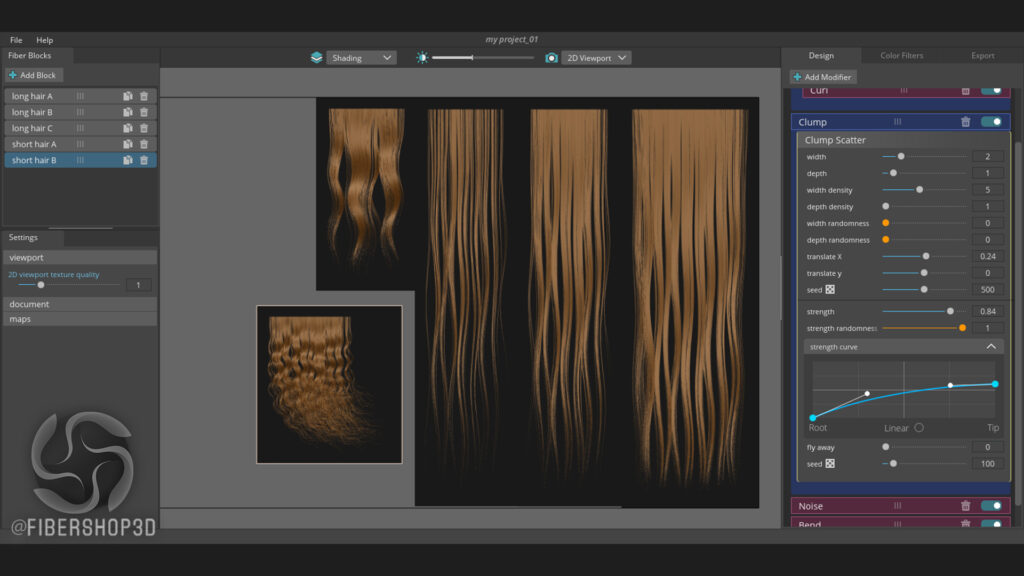Click the Add Block button
1024x576 pixels.
pyautogui.click(x=33, y=75)
